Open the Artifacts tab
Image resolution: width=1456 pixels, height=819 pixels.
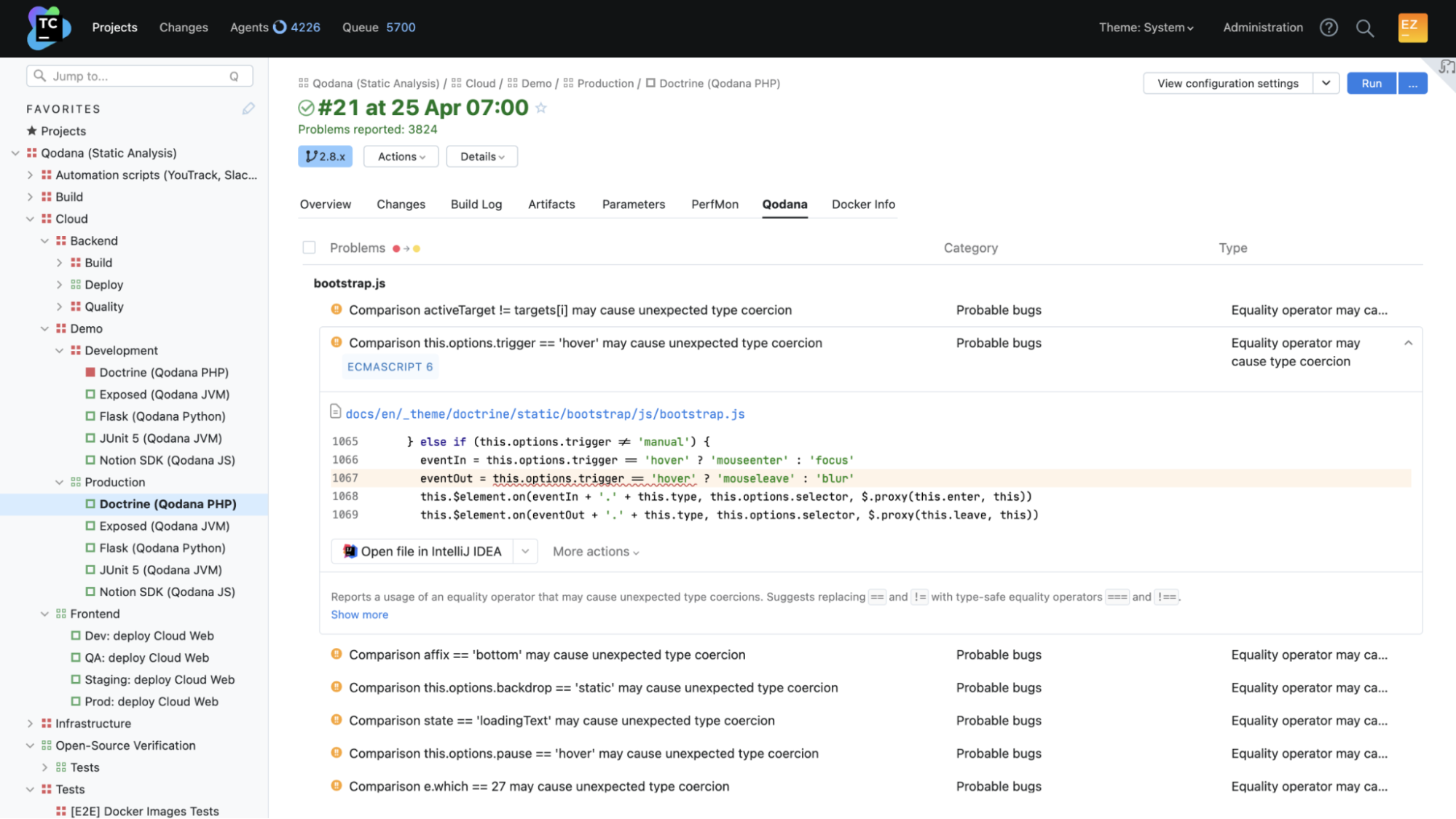coord(551,205)
